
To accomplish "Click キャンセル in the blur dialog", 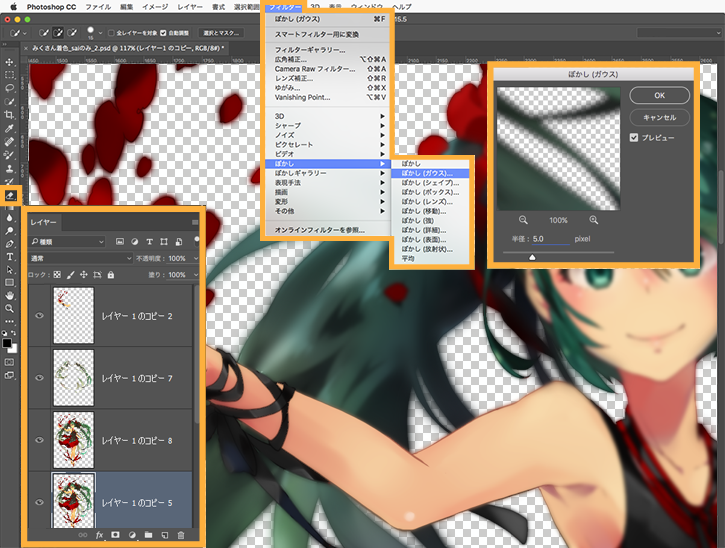I will [659, 117].
